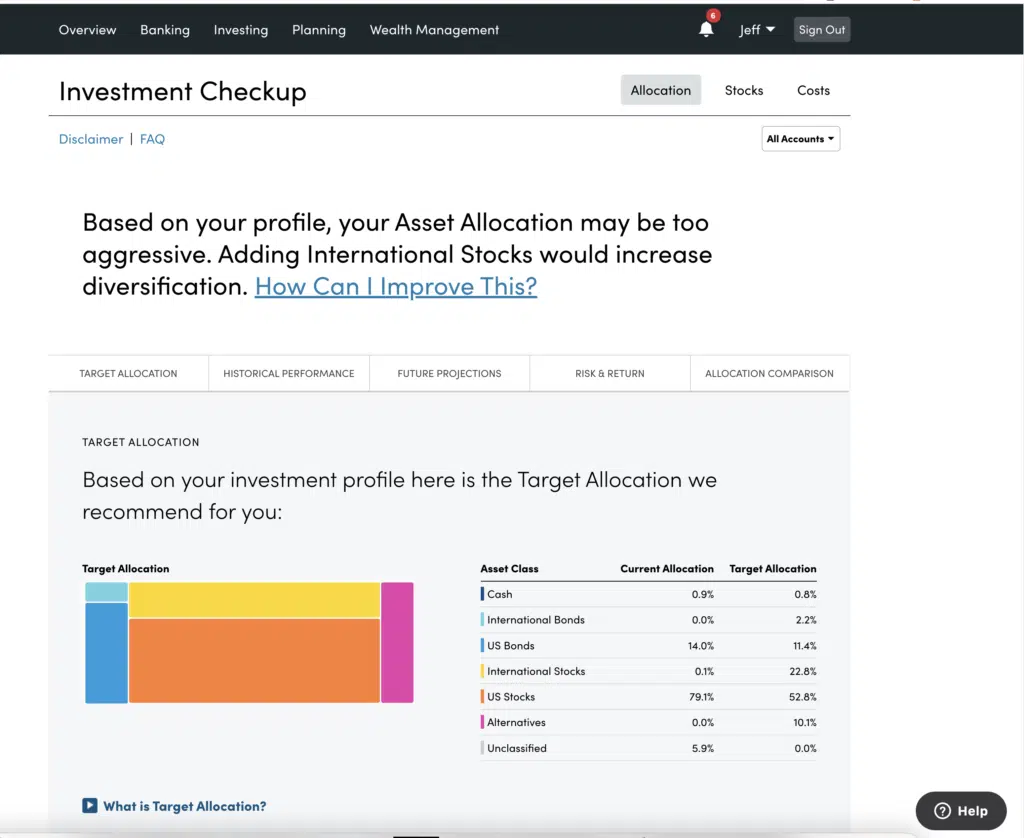Open the Disclaimer link
The width and height of the screenshot is (1024, 838).
coord(91,139)
